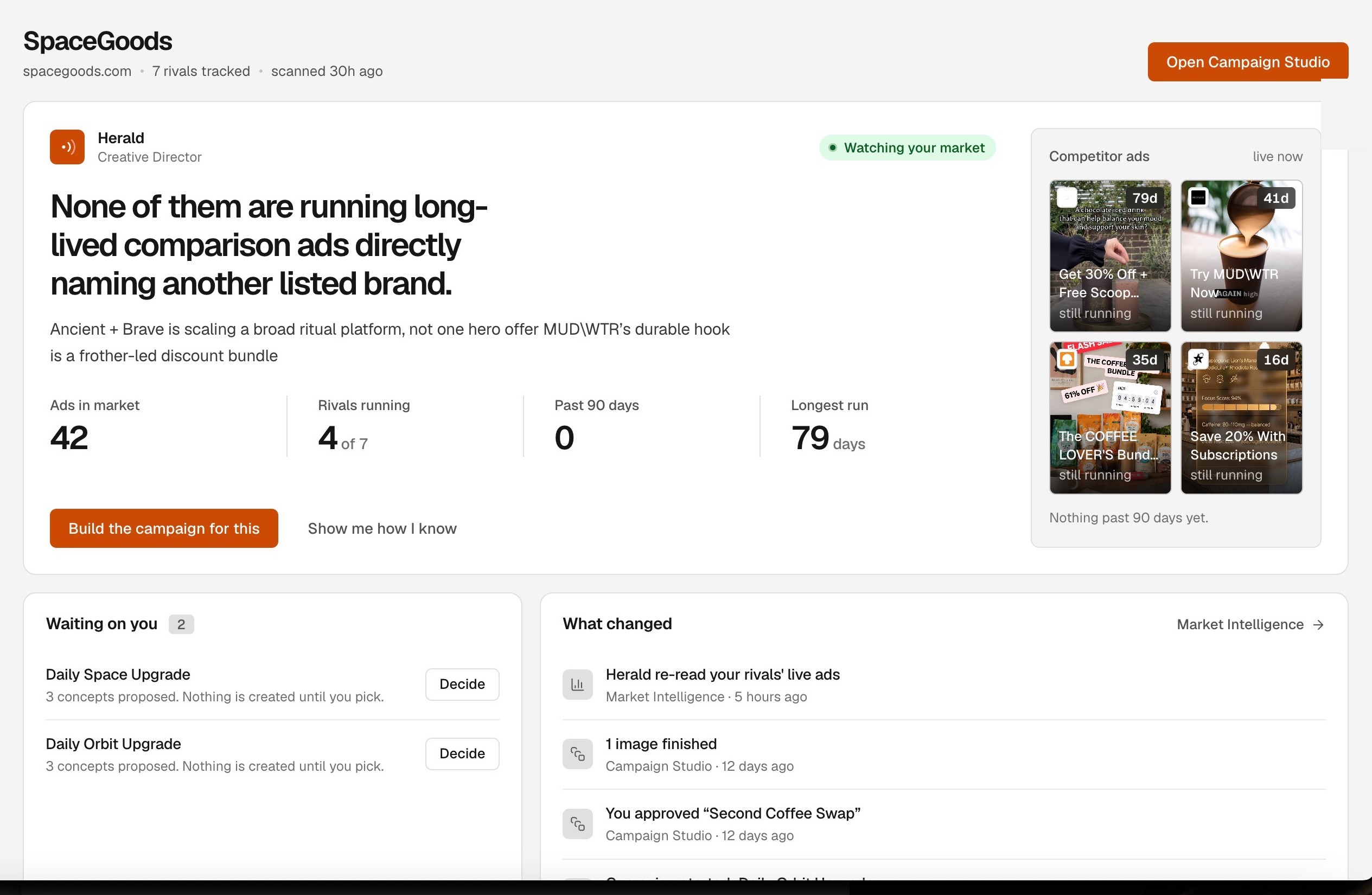The width and height of the screenshot is (1372, 895).
Task: Click the Waiting on you count badge
Action: click(181, 624)
